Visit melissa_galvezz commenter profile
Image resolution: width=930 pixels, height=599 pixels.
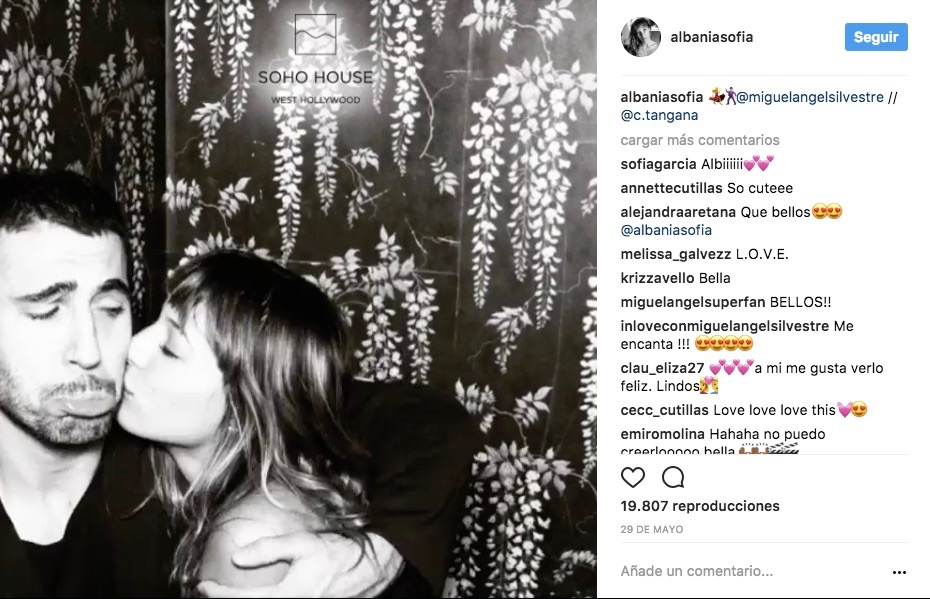pyautogui.click(x=676, y=254)
